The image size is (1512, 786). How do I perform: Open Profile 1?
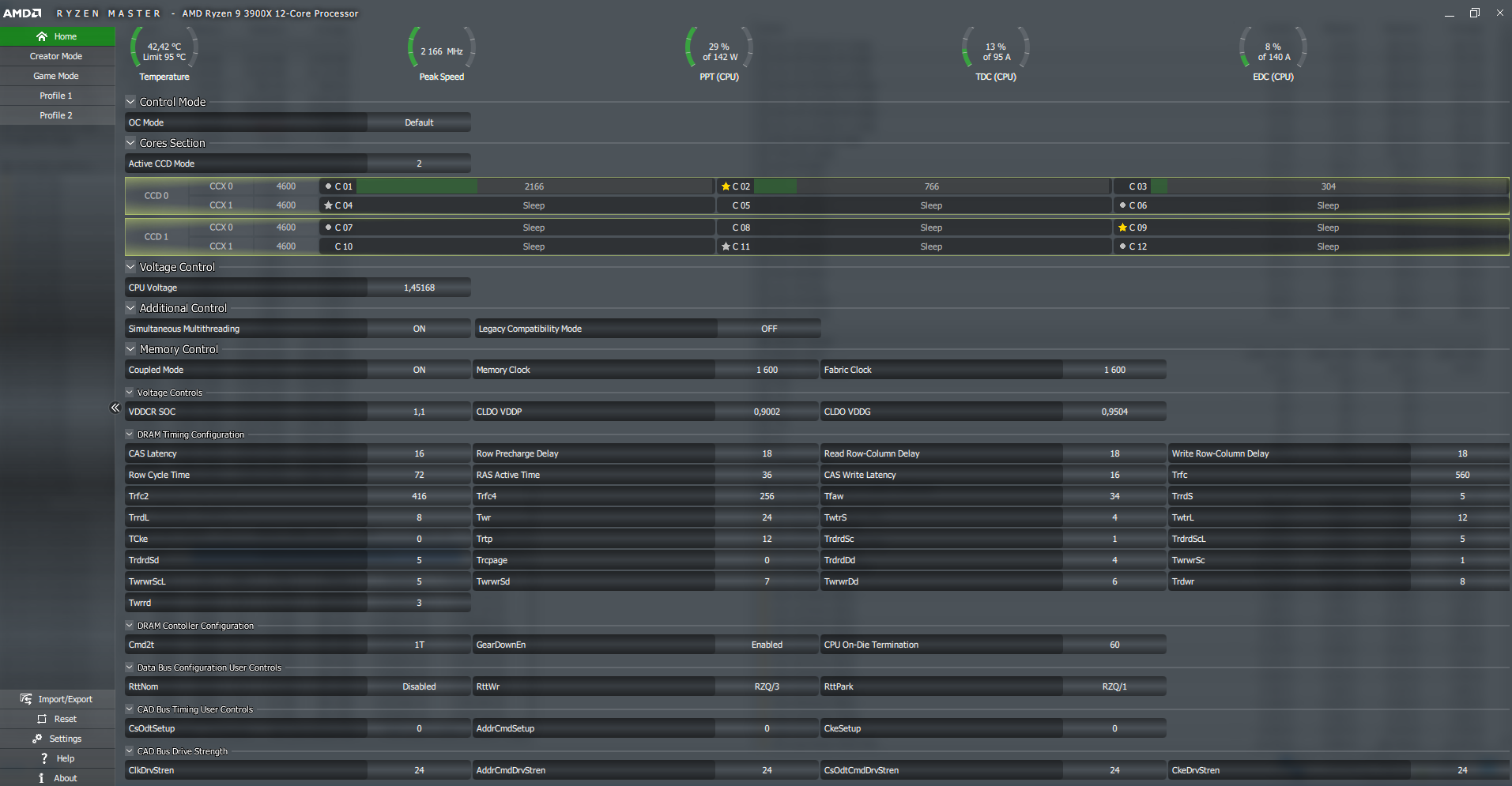pyautogui.click(x=57, y=96)
